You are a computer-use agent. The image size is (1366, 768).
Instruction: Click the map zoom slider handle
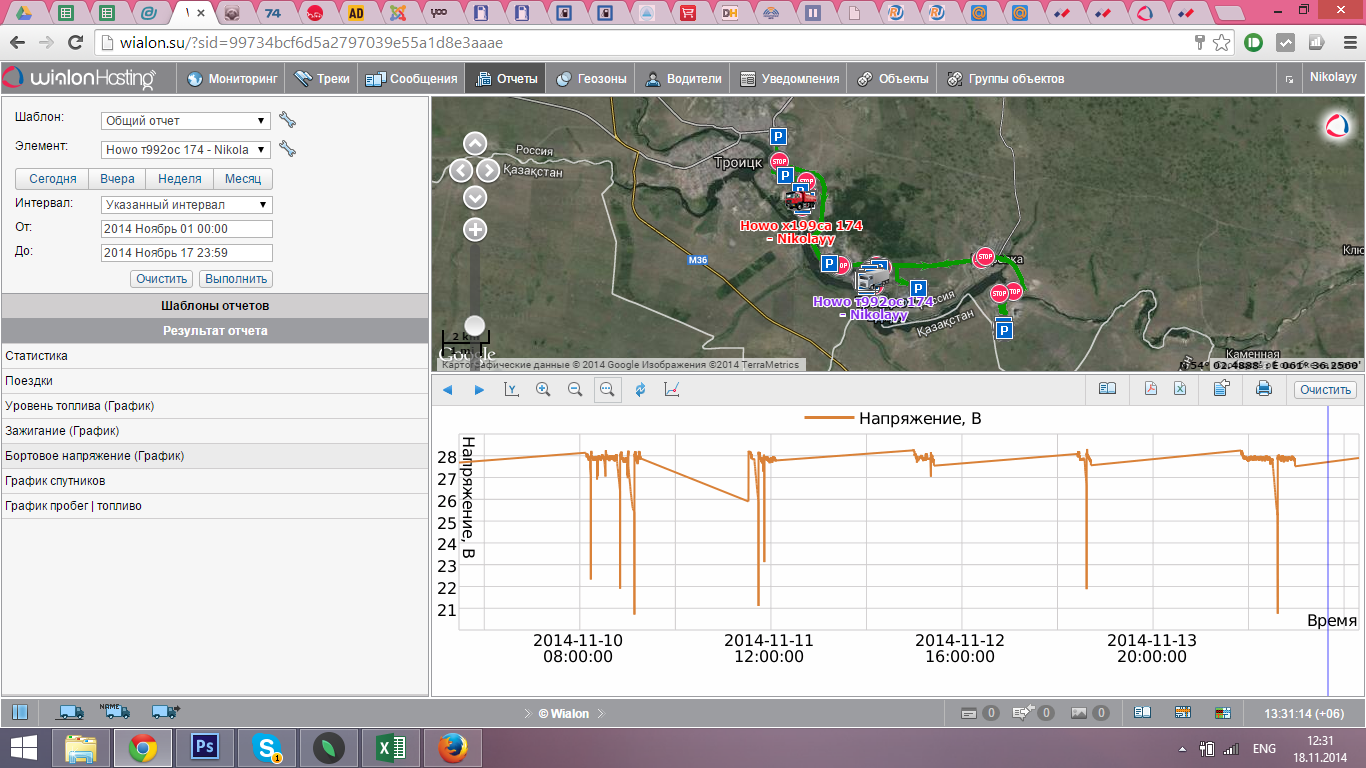click(x=476, y=325)
